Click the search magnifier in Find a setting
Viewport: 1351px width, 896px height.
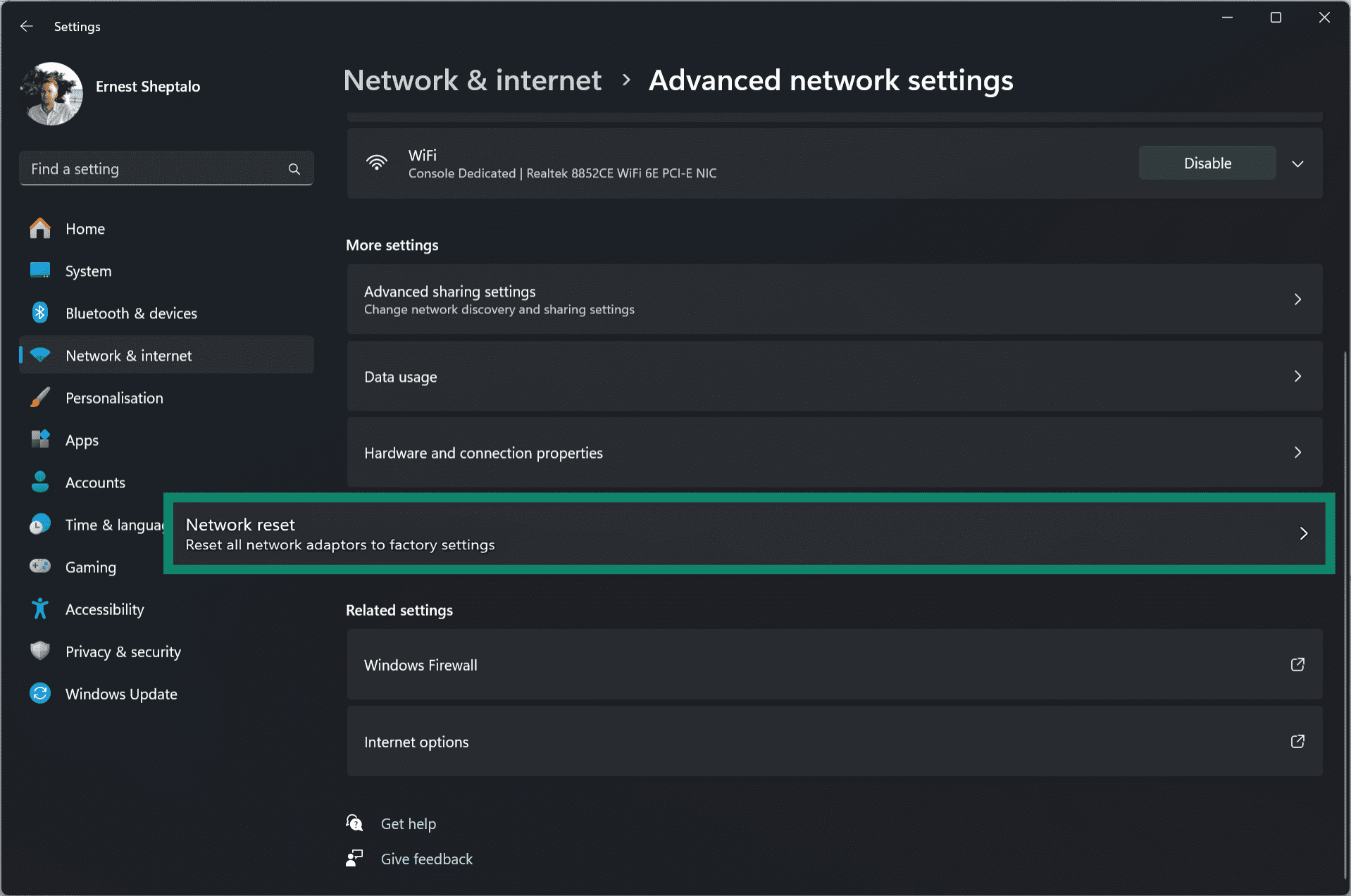point(294,168)
